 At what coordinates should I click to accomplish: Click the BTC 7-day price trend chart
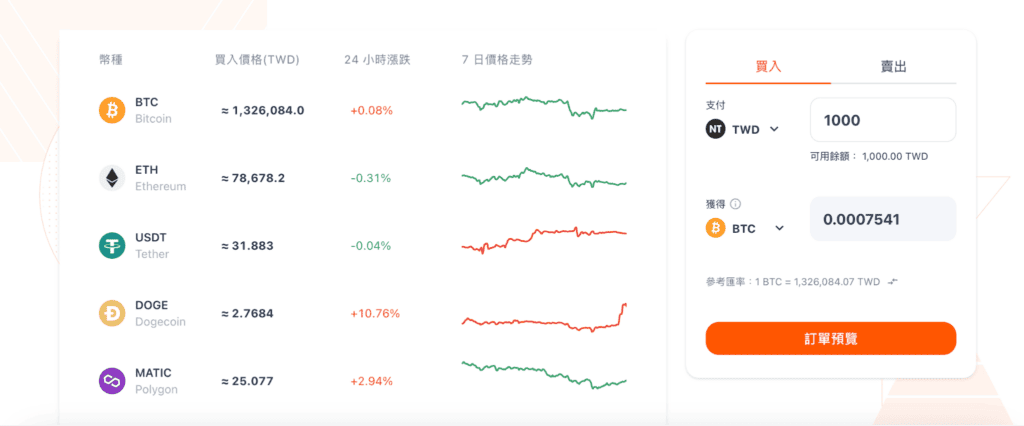544,108
